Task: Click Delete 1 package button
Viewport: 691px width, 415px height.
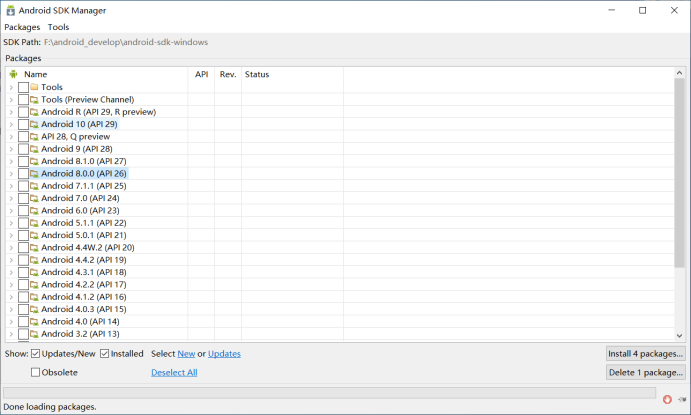Action: 646,372
